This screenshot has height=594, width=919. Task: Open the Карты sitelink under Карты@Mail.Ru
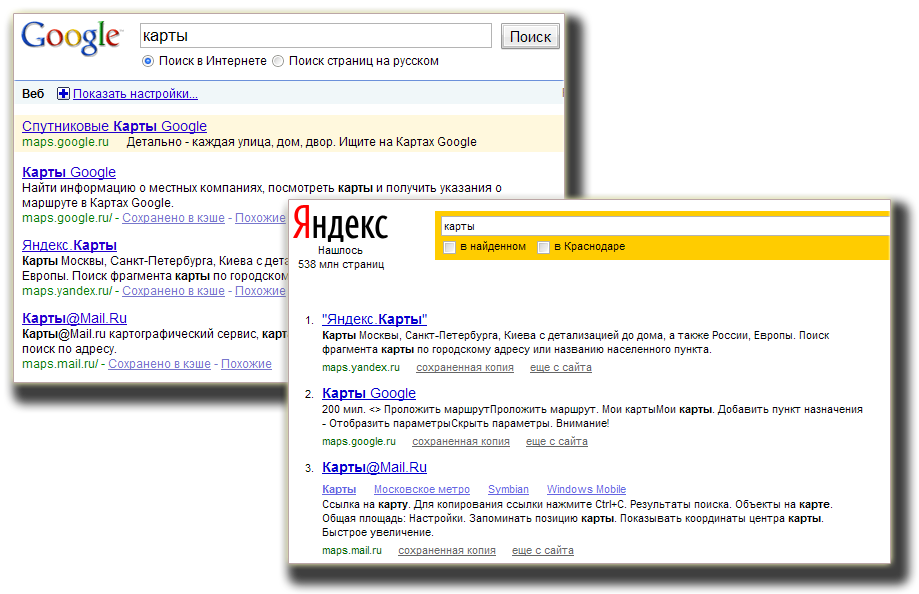(x=339, y=489)
